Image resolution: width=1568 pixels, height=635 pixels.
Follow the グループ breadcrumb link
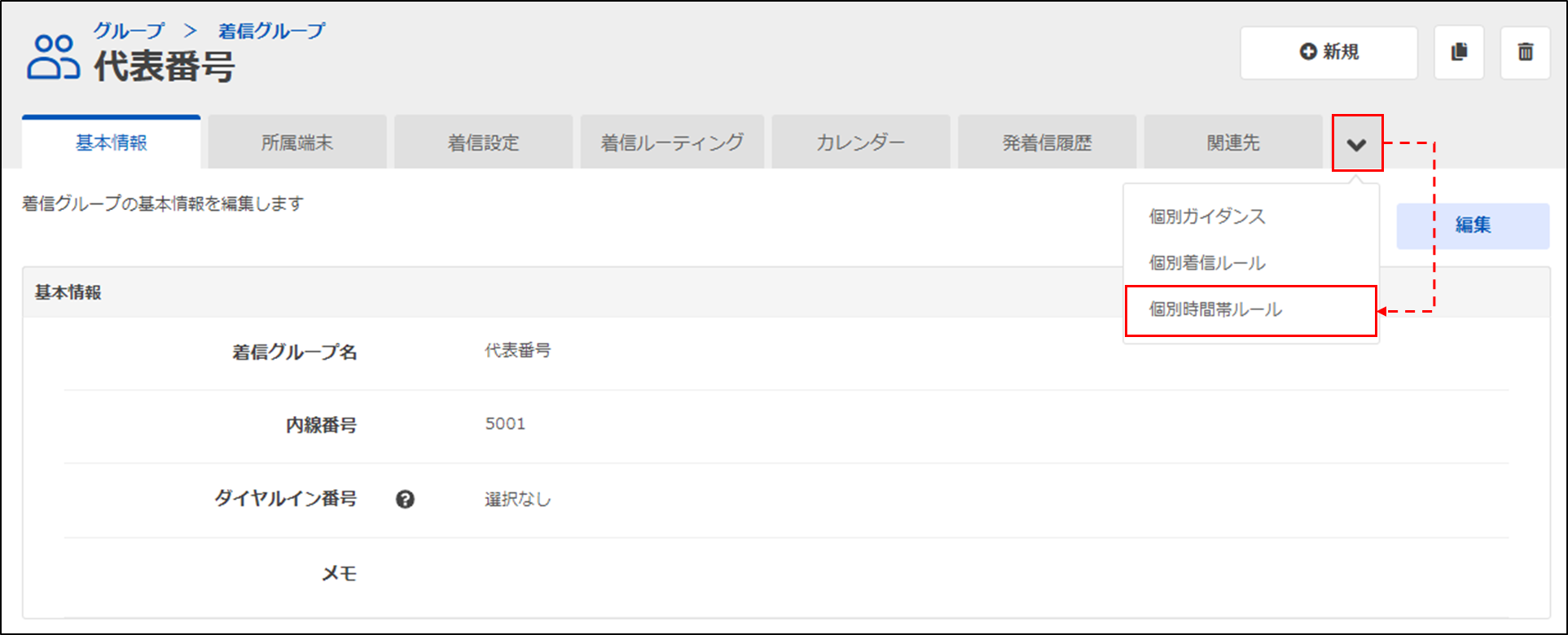pos(129,31)
